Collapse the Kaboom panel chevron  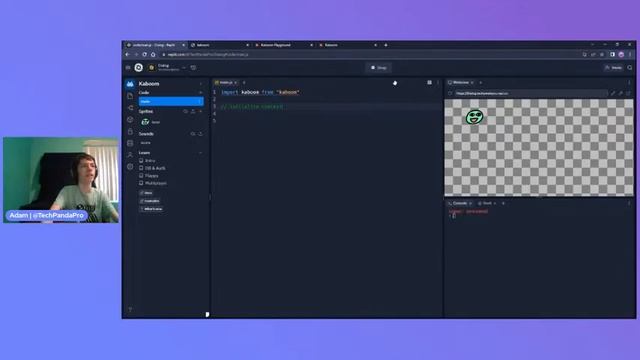click(x=200, y=84)
